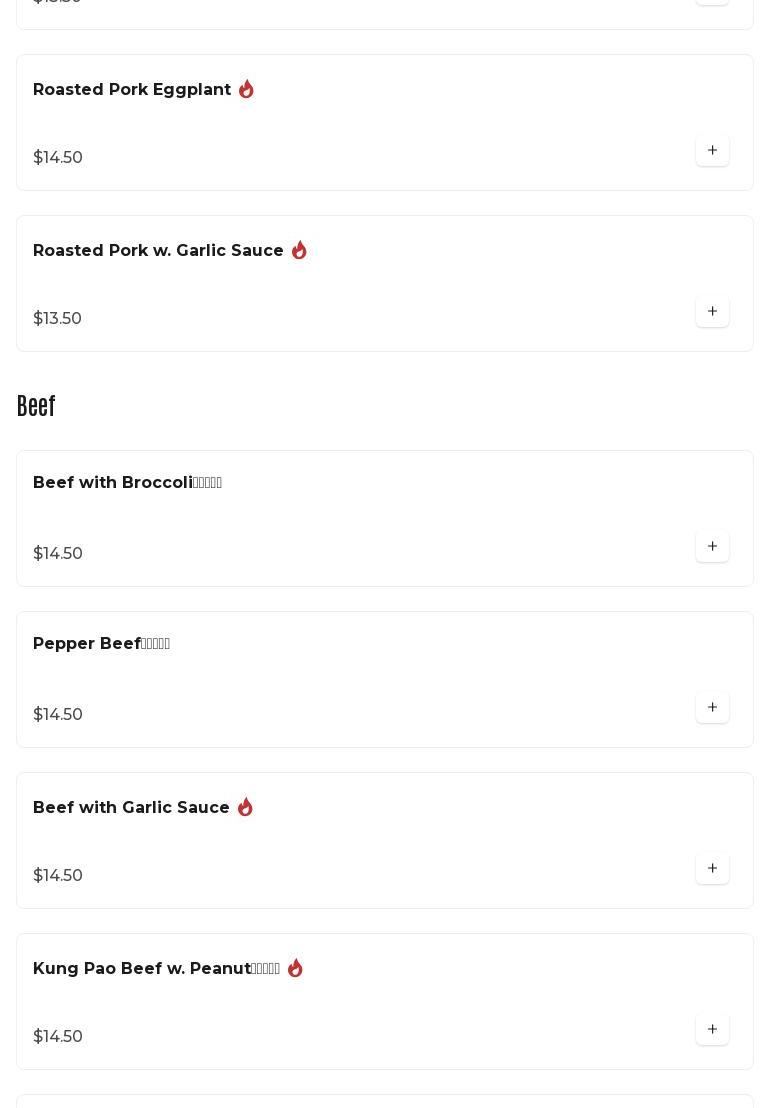Click the spicy flame icon beside Roasted Pork Eggplant
770x1108 pixels.
tap(246, 90)
